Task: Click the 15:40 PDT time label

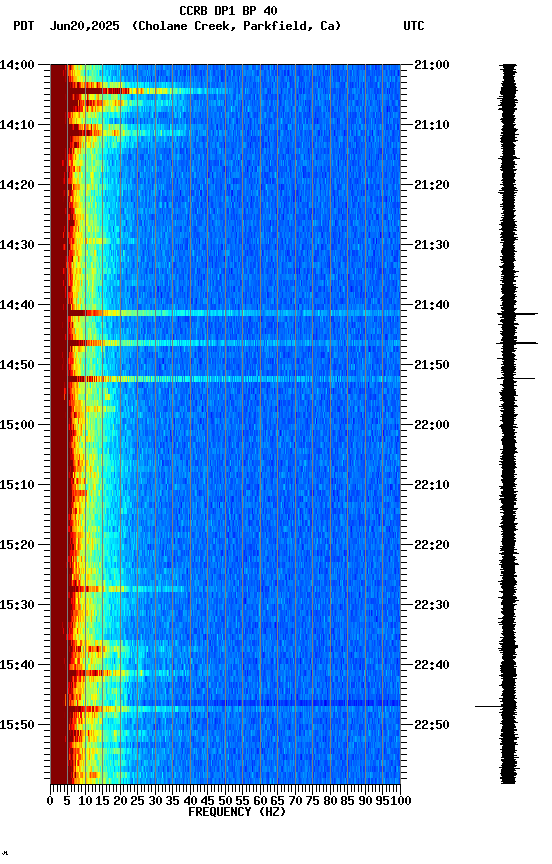Action: tap(17, 666)
